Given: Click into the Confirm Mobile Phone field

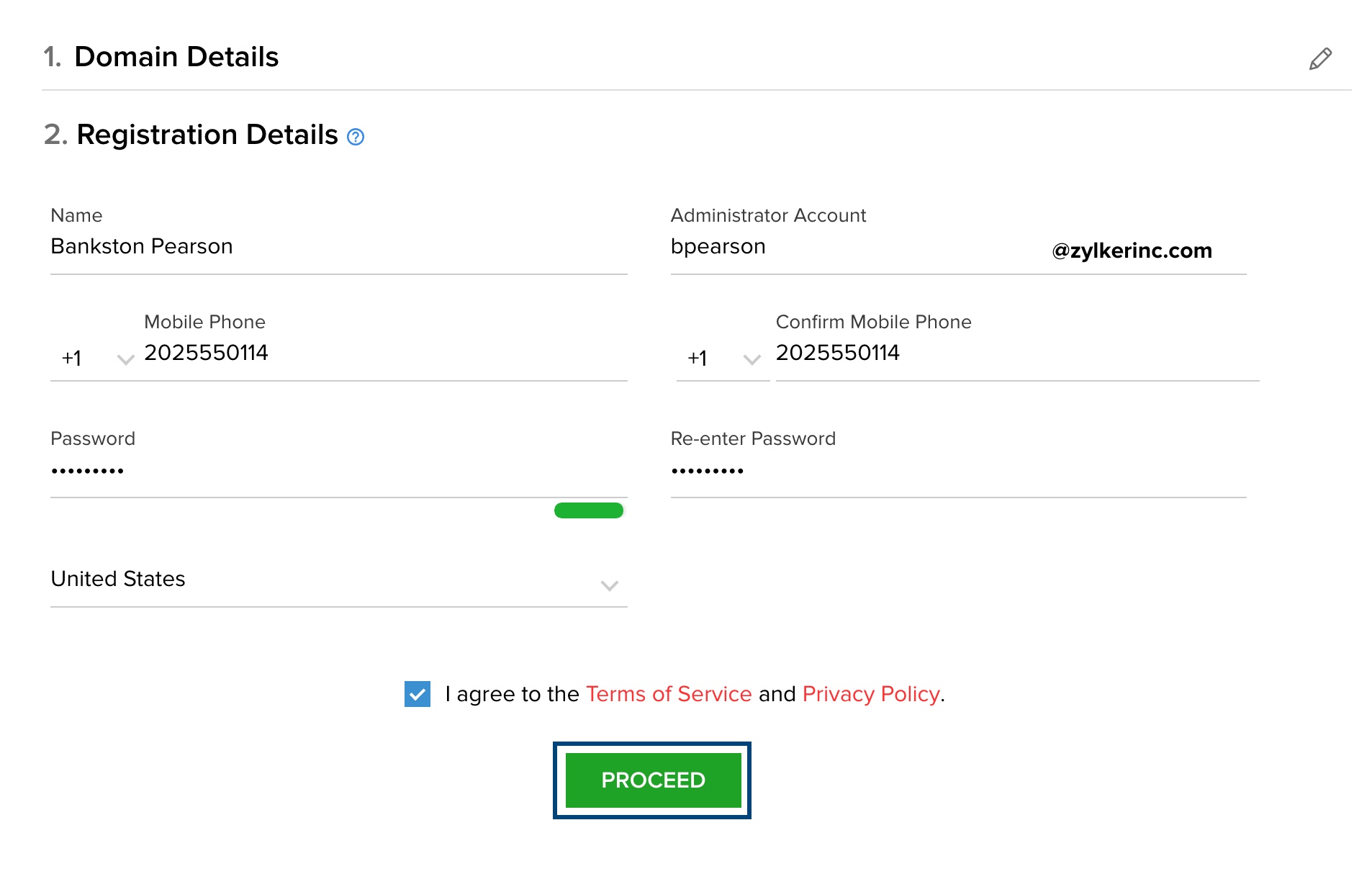Looking at the screenshot, I should click(1015, 353).
